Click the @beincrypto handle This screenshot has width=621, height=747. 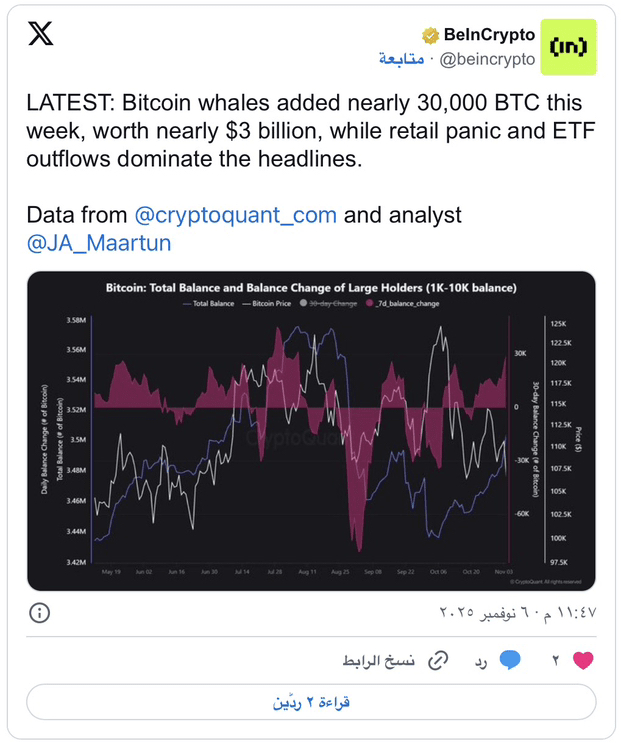(488, 60)
